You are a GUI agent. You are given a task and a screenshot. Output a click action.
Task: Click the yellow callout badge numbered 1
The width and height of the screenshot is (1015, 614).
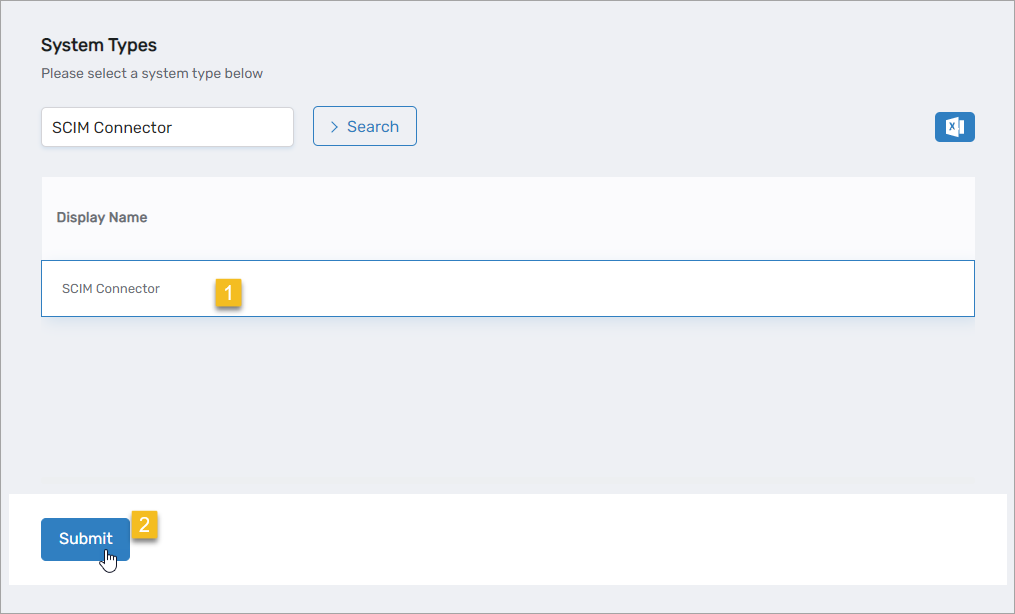pos(228,293)
